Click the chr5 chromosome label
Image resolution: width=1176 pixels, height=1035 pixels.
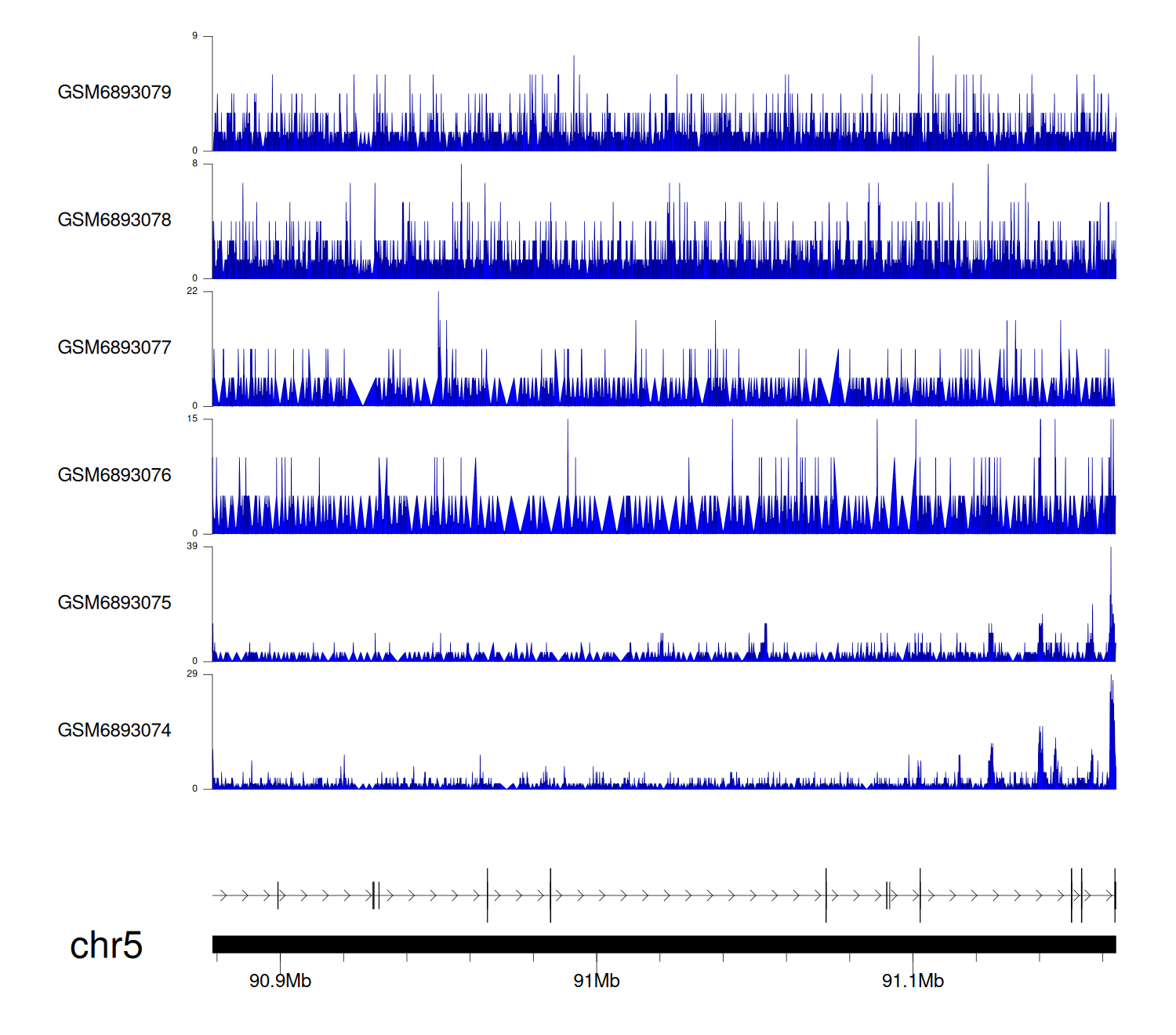coord(106,946)
